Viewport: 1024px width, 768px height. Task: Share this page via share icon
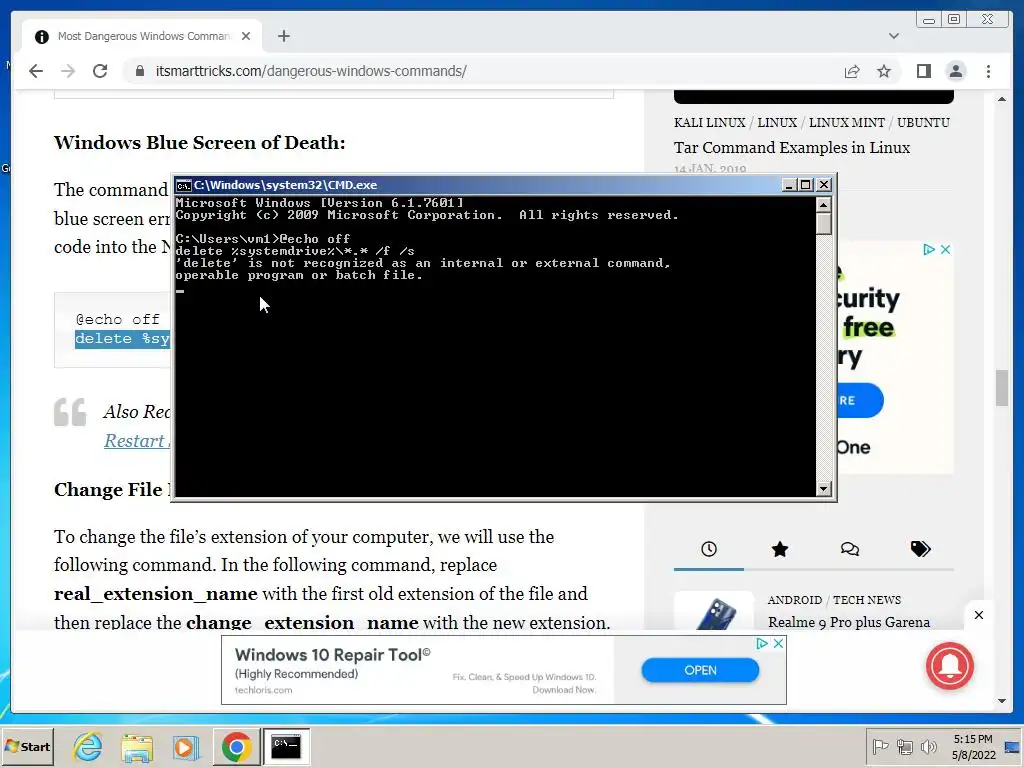[x=852, y=71]
